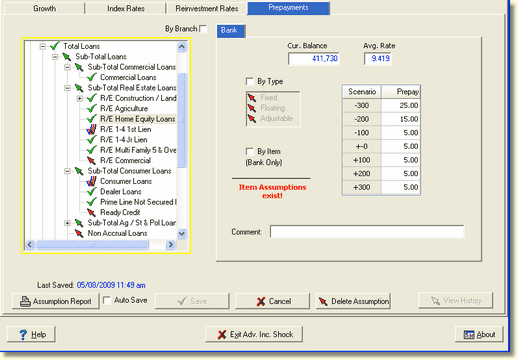Screen dimensions: 518x360
Task: Click red arrow icon next to Floating
Action: (x=252, y=108)
